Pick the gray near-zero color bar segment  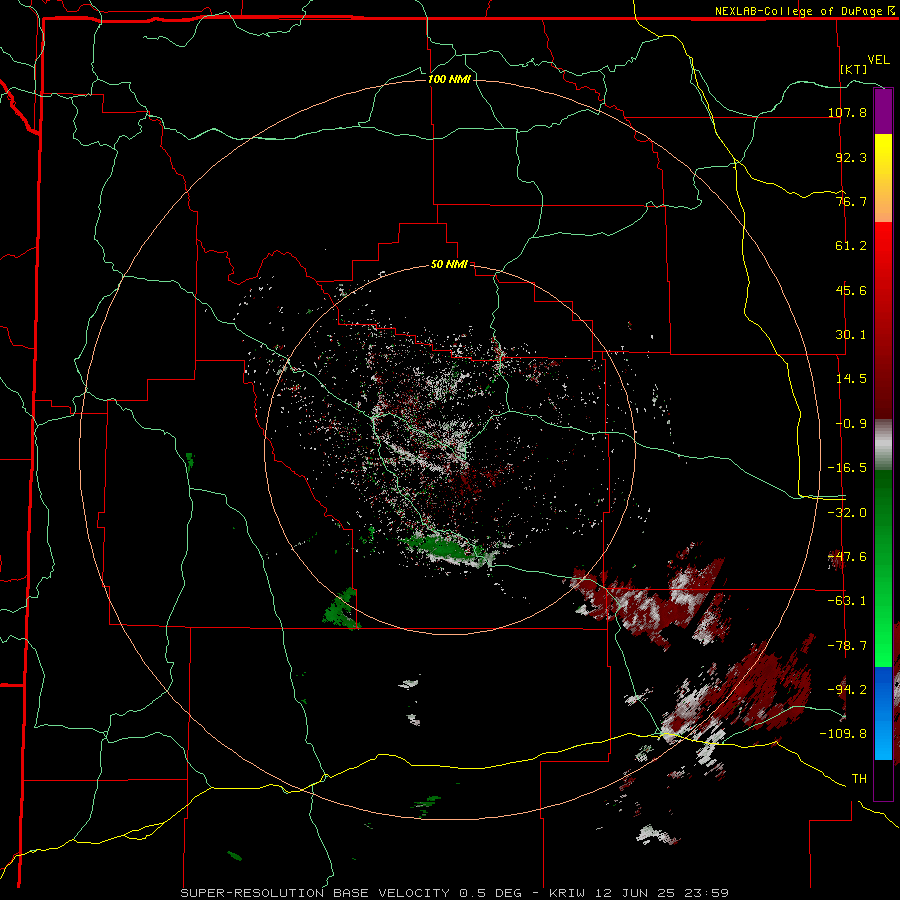[883, 443]
